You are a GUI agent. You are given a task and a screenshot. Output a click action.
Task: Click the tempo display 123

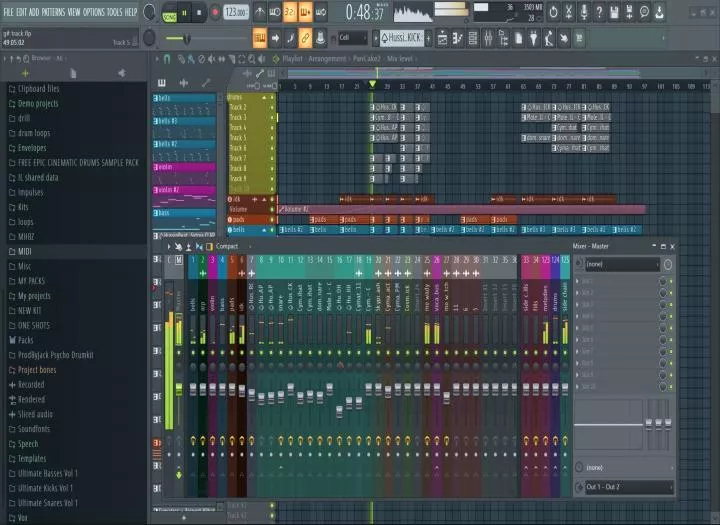[236, 12]
